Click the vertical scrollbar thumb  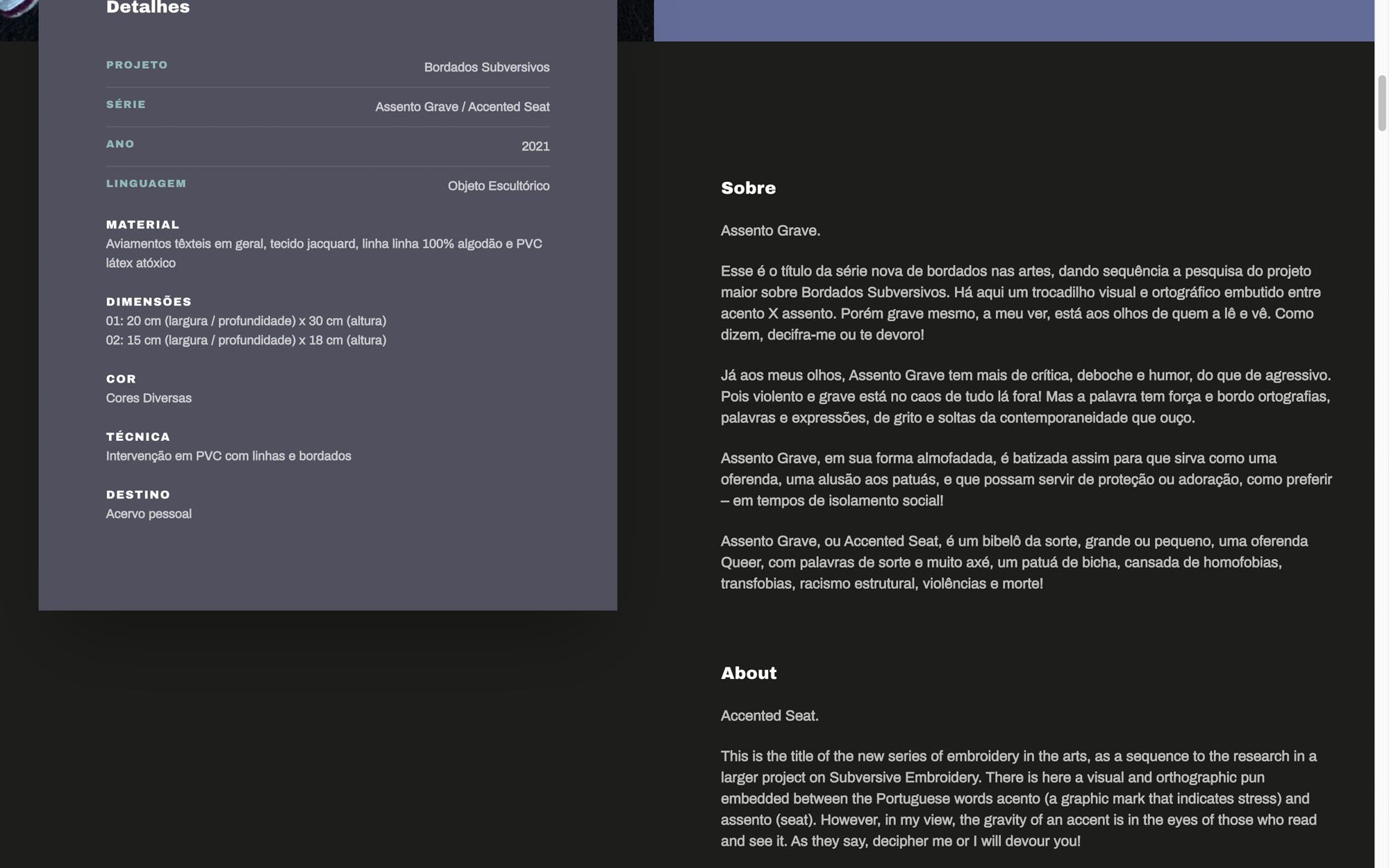coord(1382,103)
